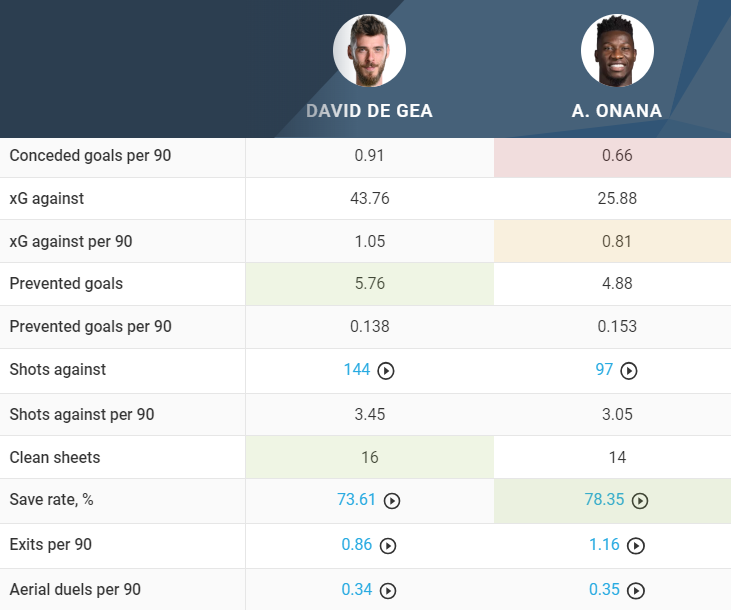Click David de Gea's profile photo

click(369, 50)
